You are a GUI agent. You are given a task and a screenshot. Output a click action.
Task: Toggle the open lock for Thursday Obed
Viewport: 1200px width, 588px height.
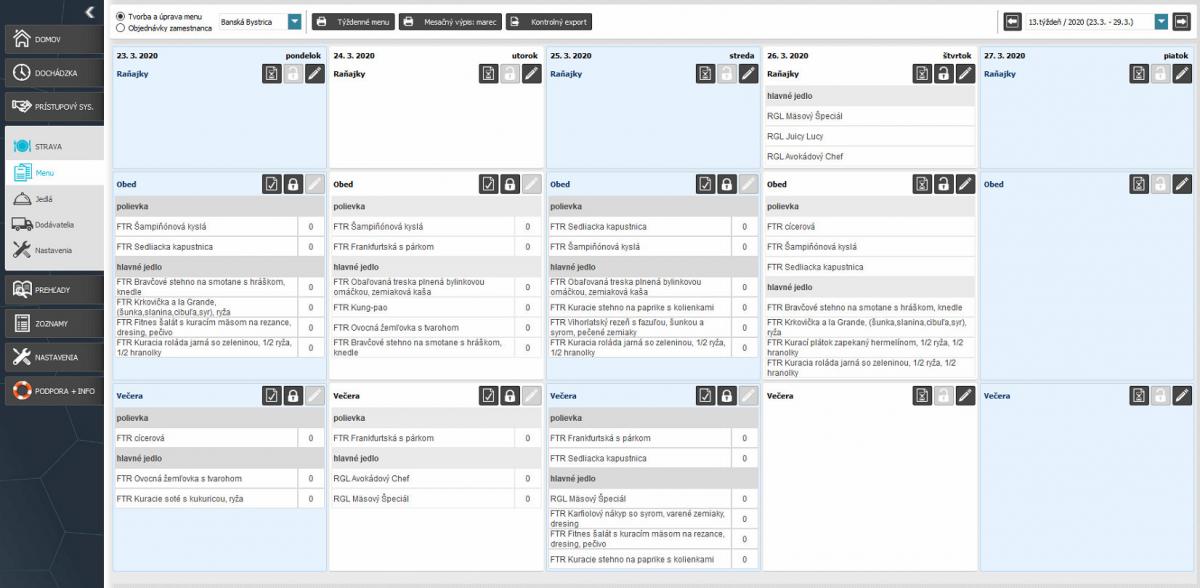click(x=944, y=184)
